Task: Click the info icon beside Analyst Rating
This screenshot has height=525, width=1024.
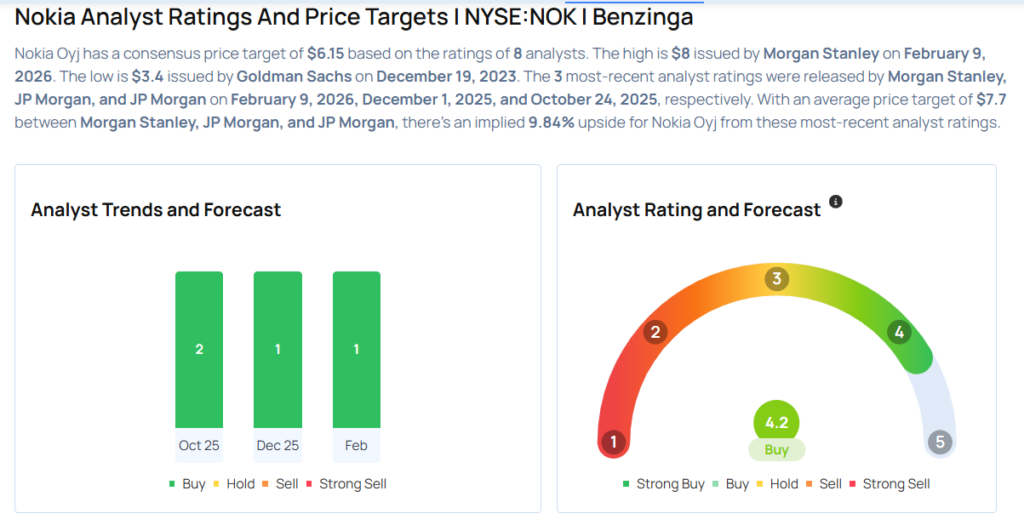Action: (836, 202)
